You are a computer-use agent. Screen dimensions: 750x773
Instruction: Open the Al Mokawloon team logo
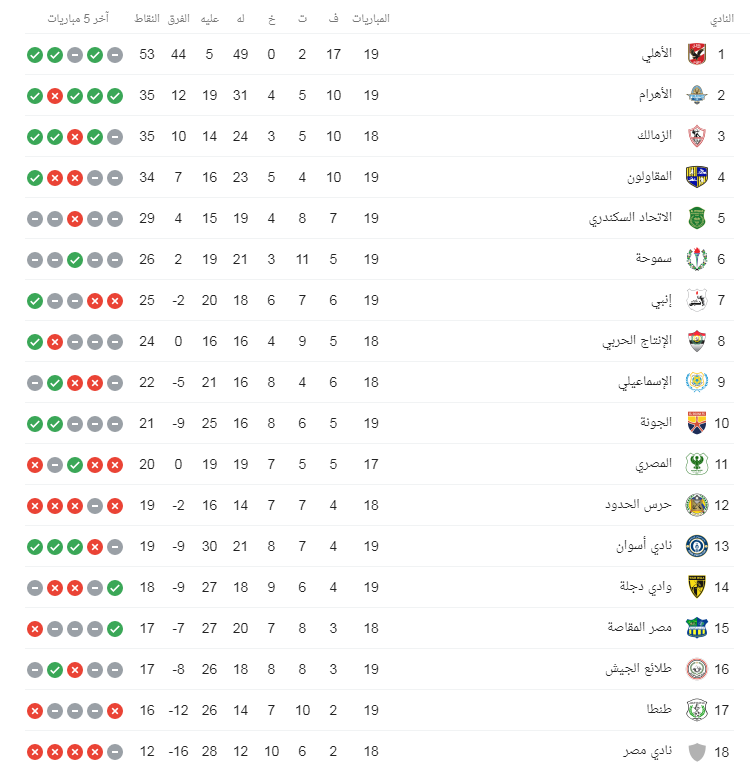pos(697,177)
